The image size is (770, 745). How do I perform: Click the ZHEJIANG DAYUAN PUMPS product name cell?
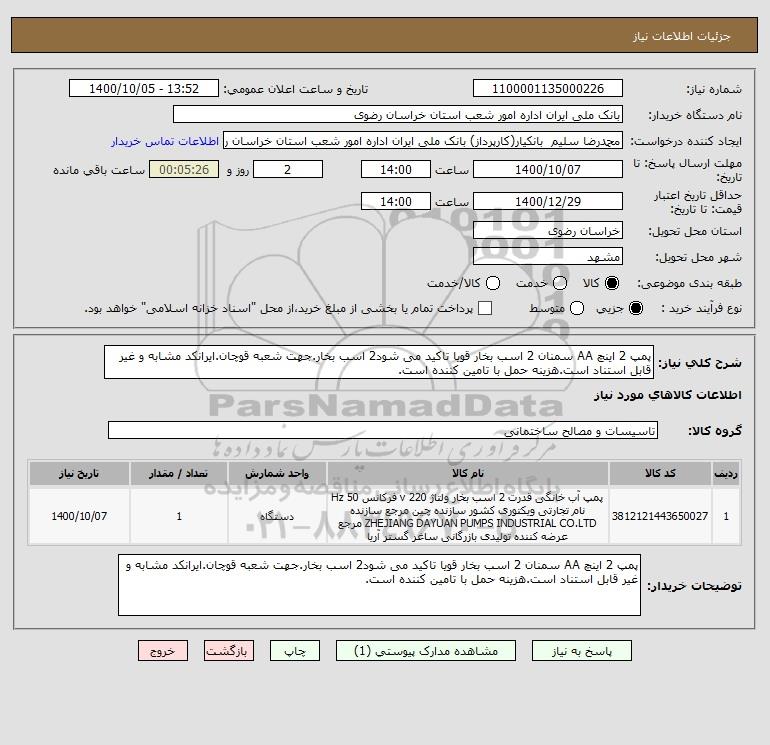point(468,516)
